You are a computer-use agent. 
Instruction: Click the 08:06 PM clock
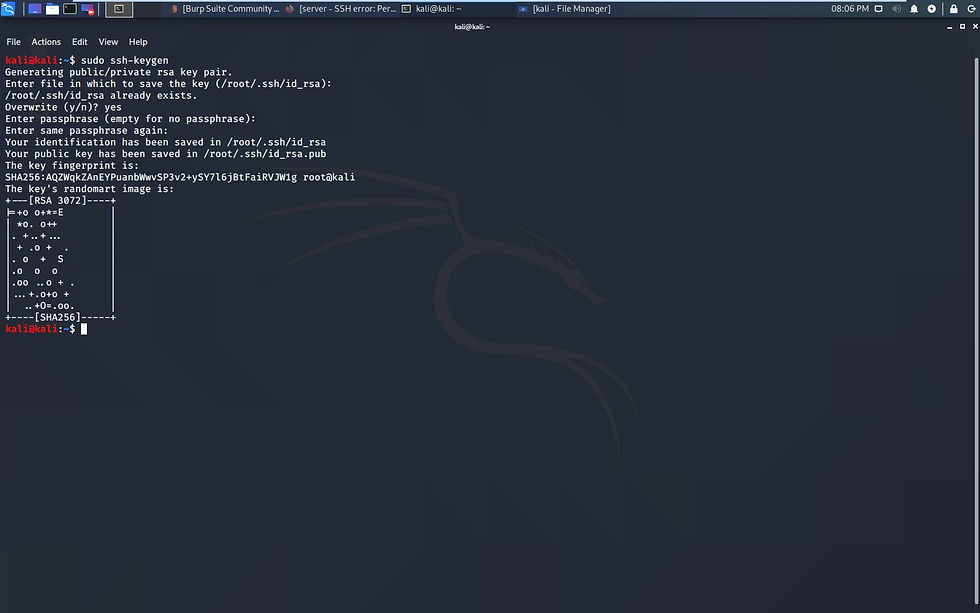(x=849, y=9)
